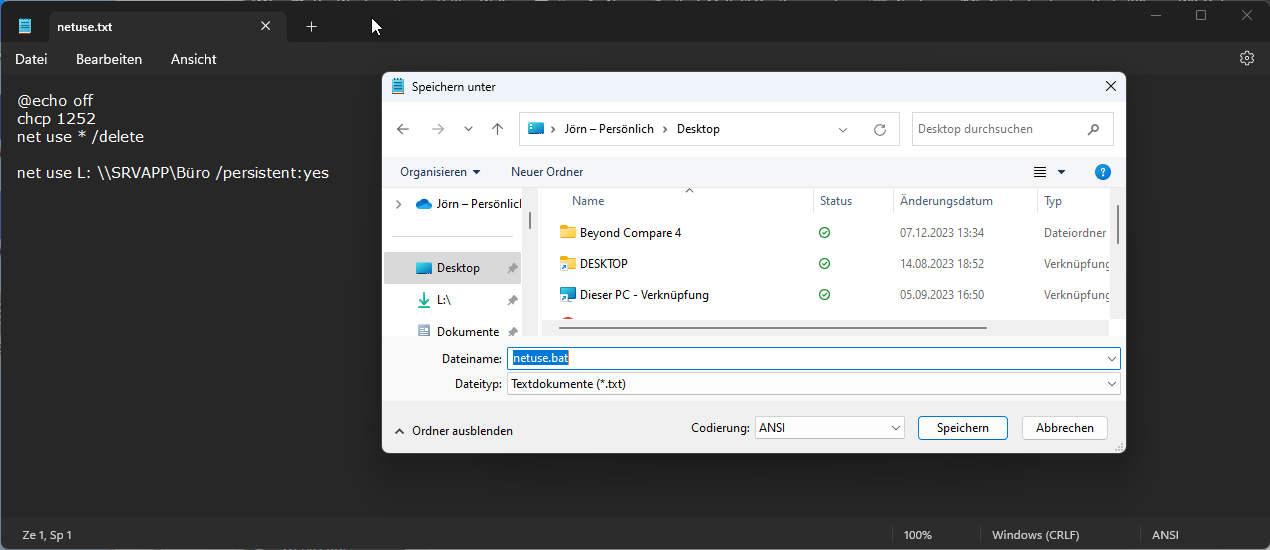Open the Dateityp dropdown
The image size is (1270, 550).
pos(1111,384)
